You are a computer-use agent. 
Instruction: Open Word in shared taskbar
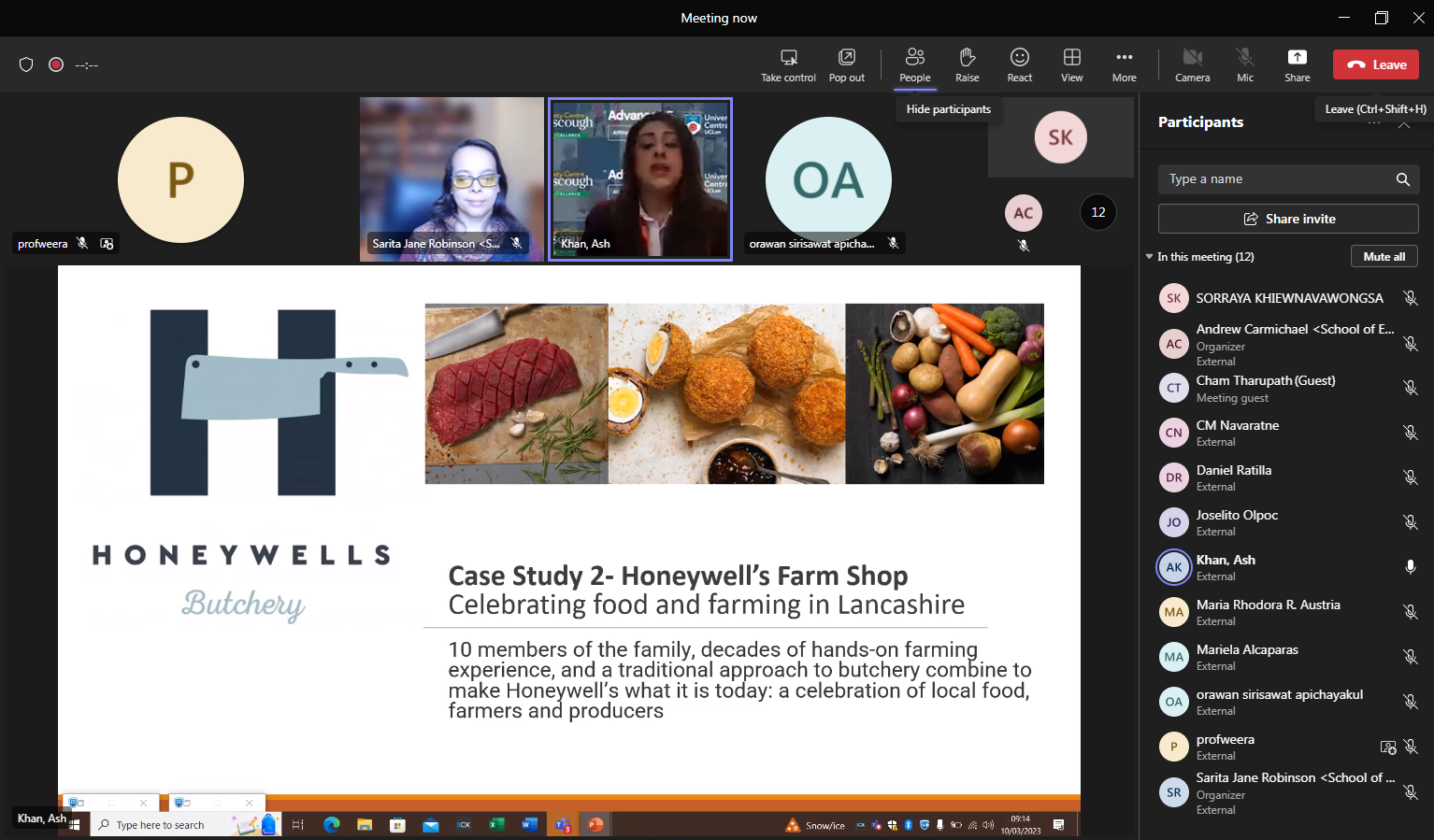(529, 825)
